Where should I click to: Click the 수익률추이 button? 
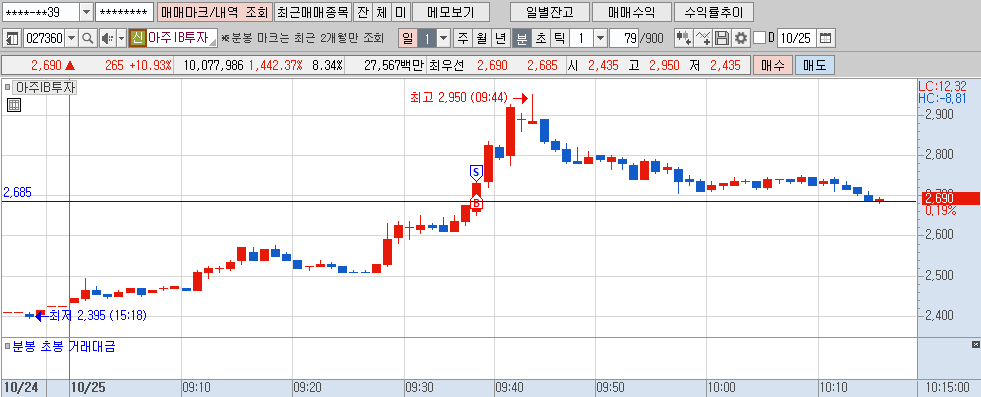714,12
